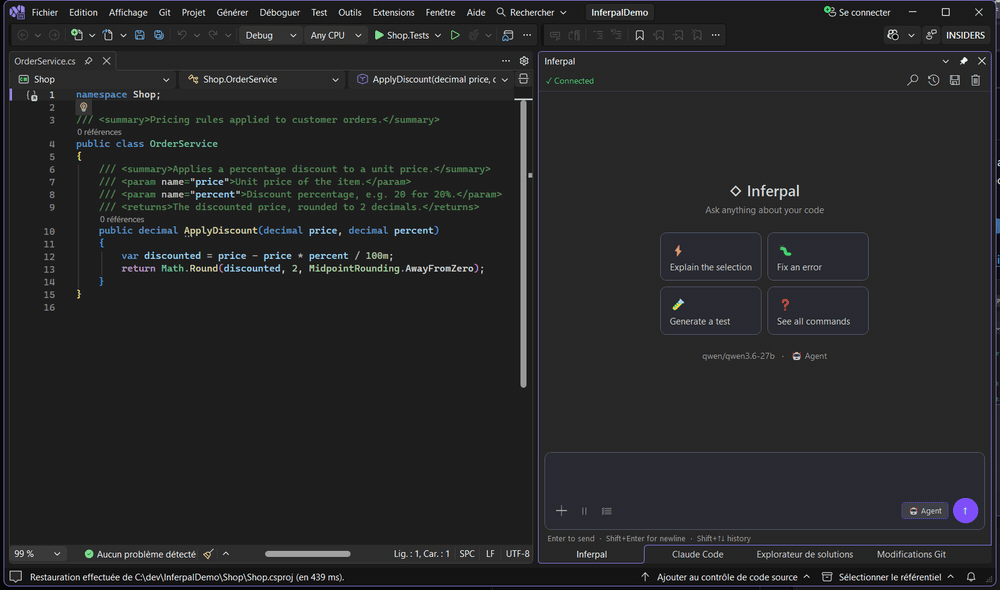This screenshot has width=1000, height=590.
Task: Open Inferpal window position dropdown arrow
Action: (x=945, y=61)
